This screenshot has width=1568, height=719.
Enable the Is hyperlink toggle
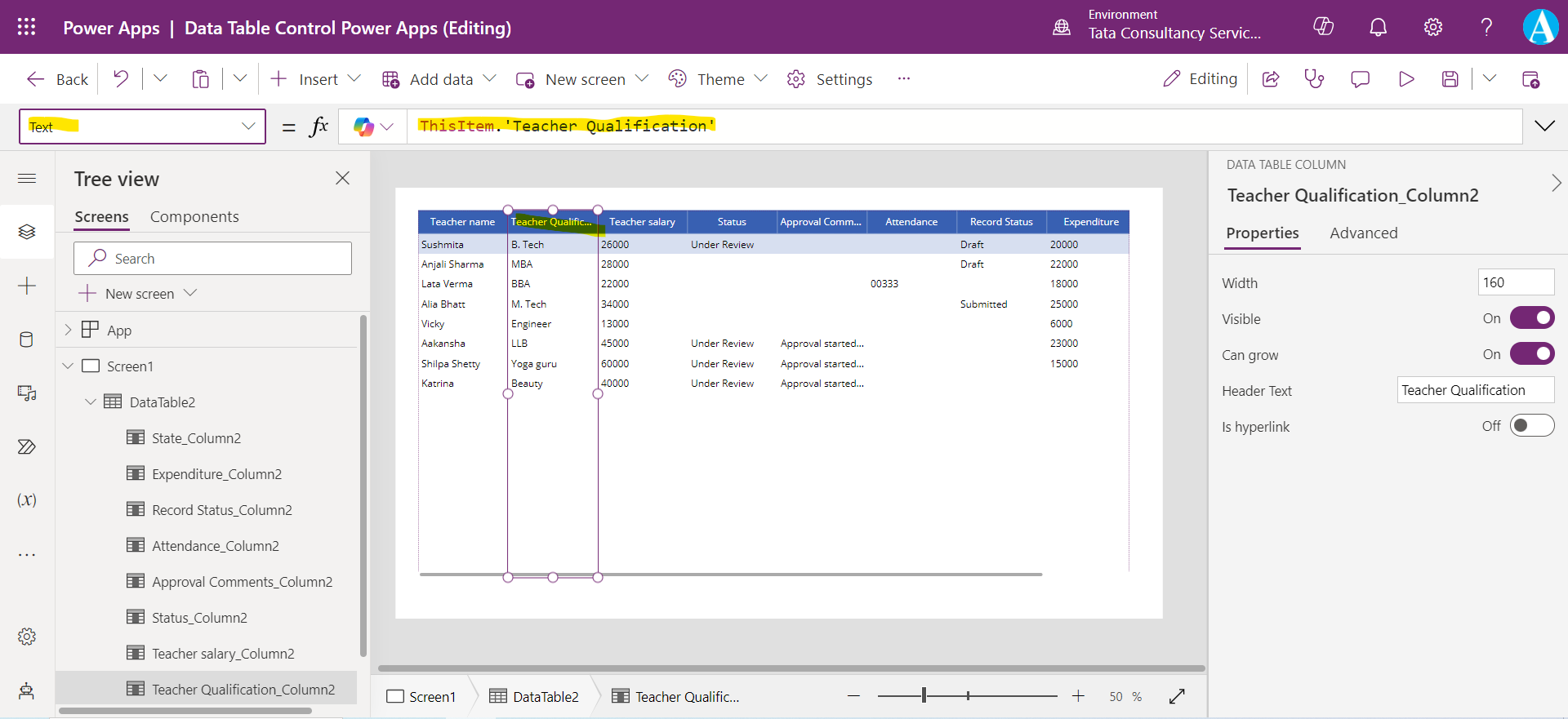pos(1531,426)
